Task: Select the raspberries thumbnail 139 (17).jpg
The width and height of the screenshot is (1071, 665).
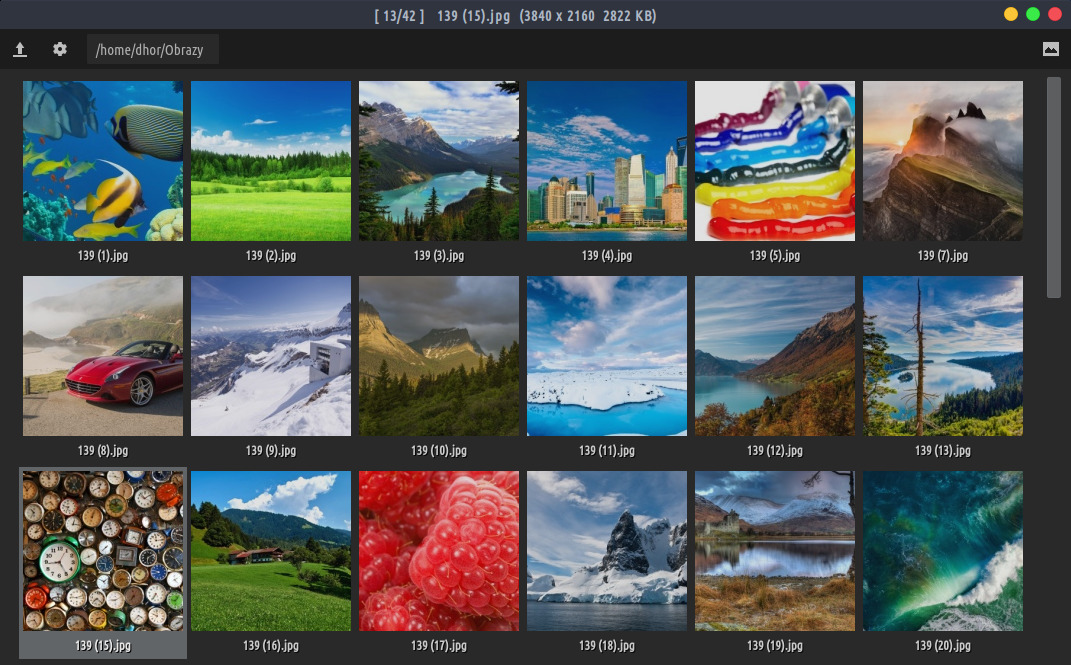Action: [439, 551]
